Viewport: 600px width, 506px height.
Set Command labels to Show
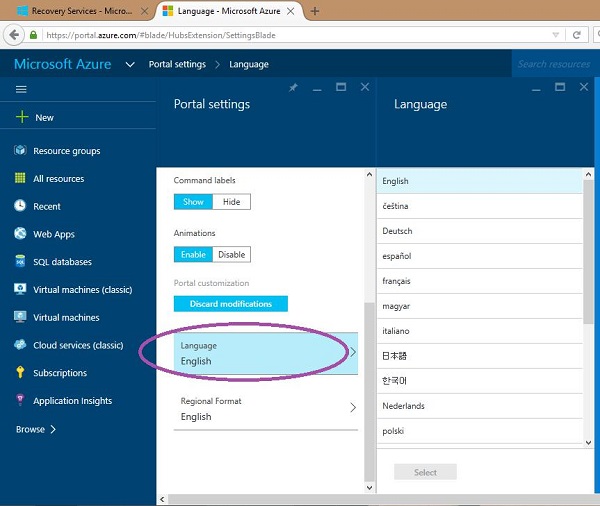(x=193, y=202)
